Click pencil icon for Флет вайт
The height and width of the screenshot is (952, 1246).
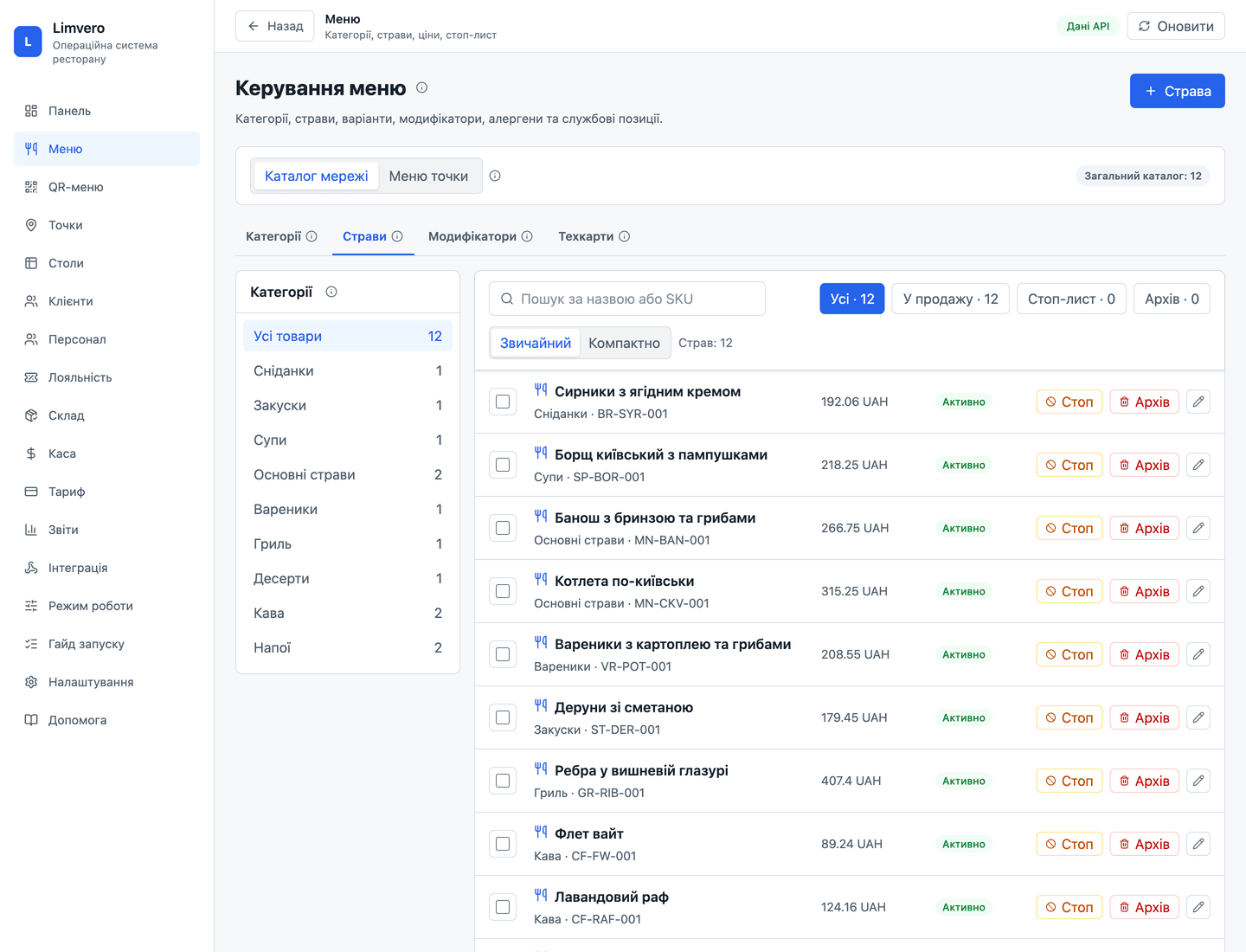click(1198, 844)
